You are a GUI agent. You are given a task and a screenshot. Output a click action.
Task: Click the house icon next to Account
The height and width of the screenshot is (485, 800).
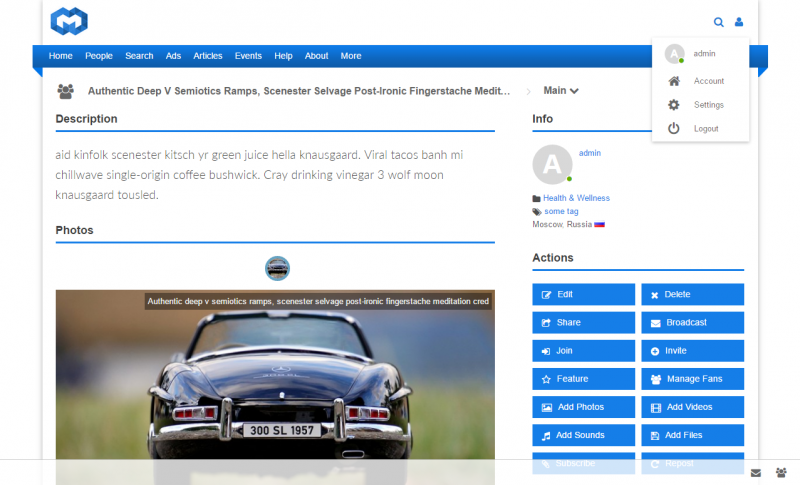[x=674, y=81]
